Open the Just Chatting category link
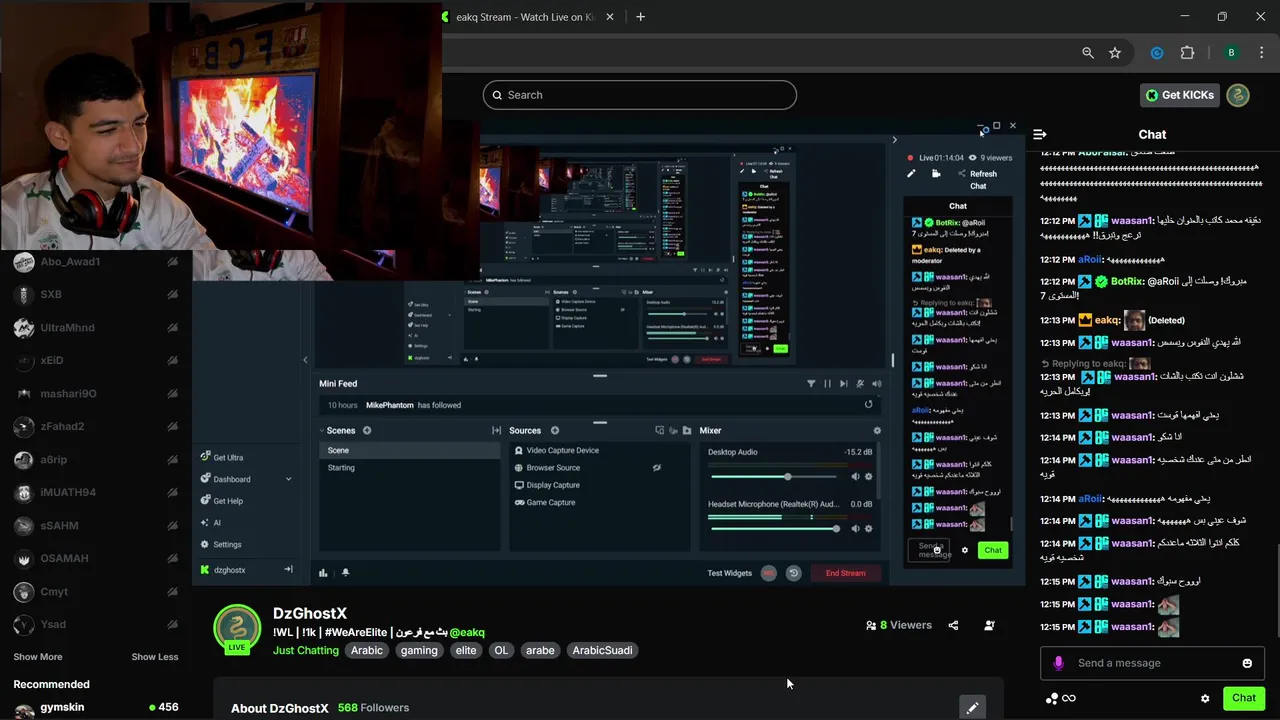1280x720 pixels. point(306,650)
